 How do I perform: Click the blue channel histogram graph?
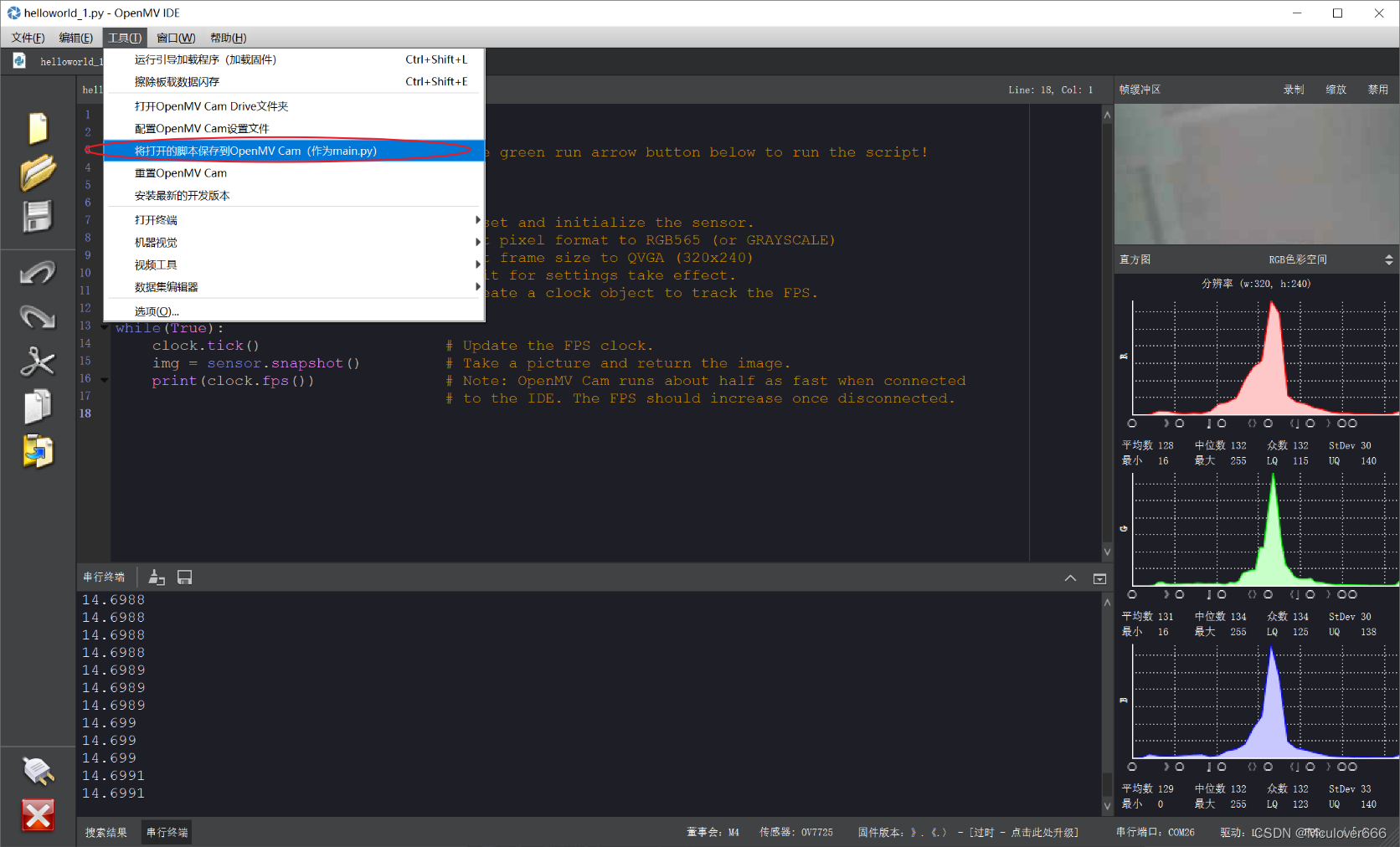point(1266,701)
